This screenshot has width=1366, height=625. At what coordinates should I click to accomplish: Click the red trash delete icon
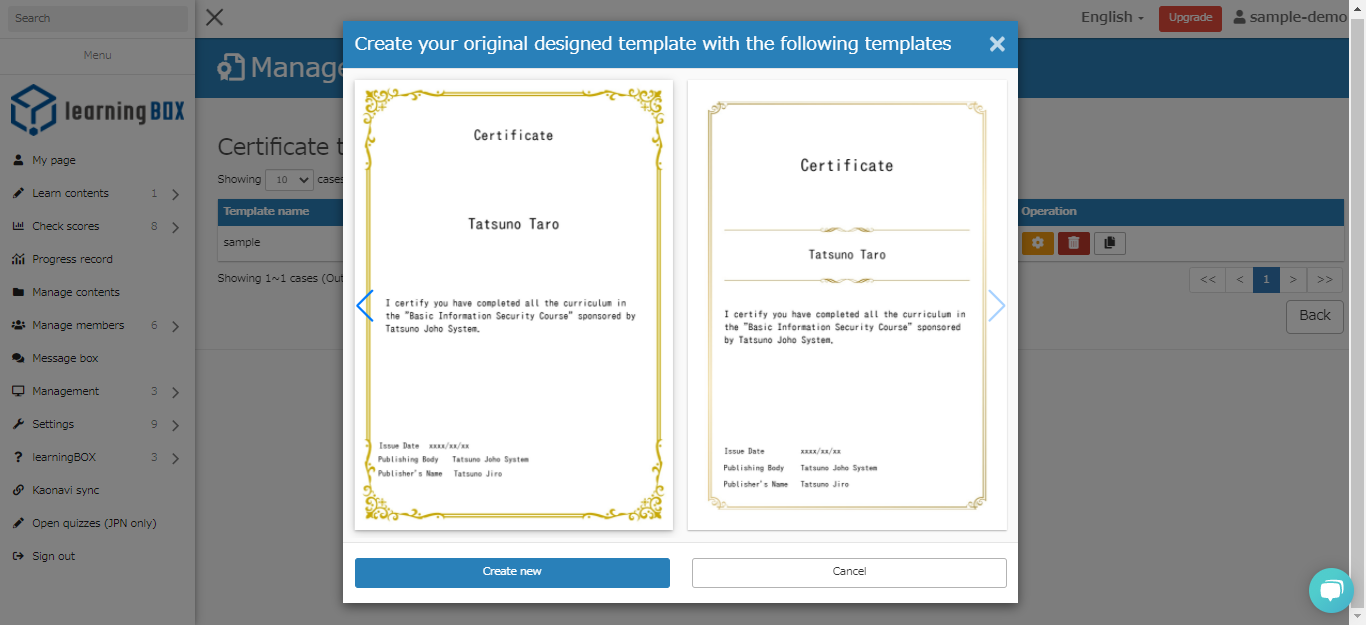(x=1073, y=243)
